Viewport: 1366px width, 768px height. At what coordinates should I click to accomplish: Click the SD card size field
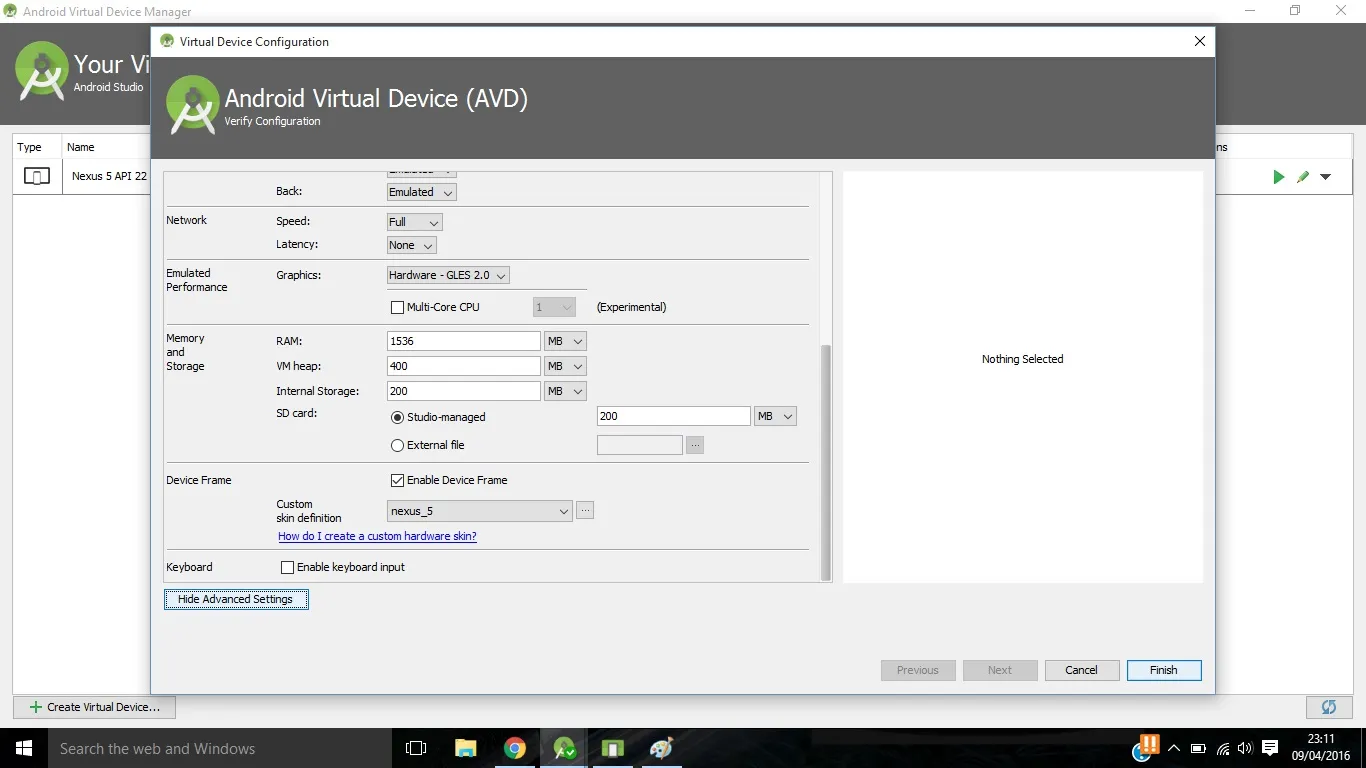click(x=673, y=416)
